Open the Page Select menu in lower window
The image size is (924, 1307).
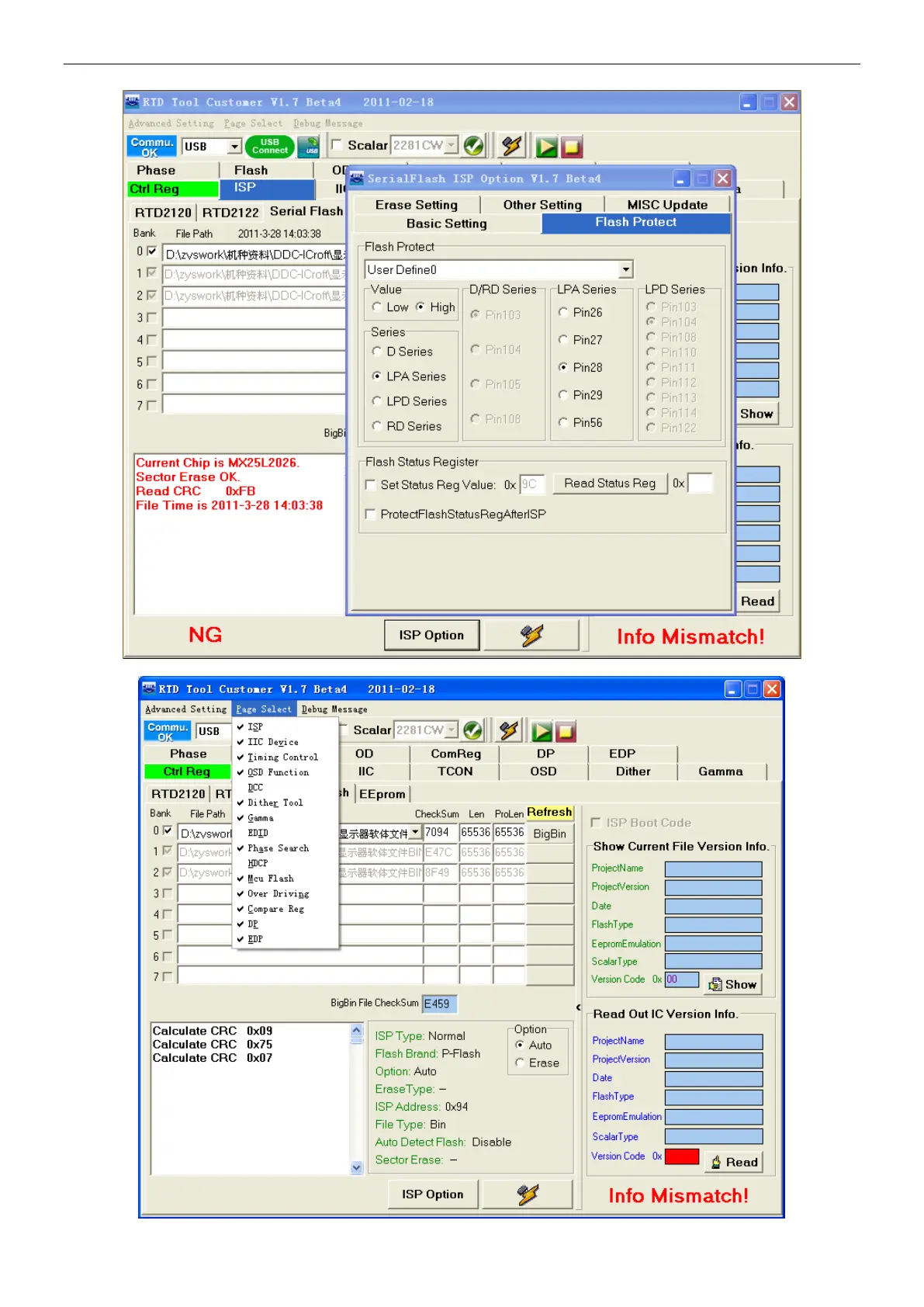[264, 709]
